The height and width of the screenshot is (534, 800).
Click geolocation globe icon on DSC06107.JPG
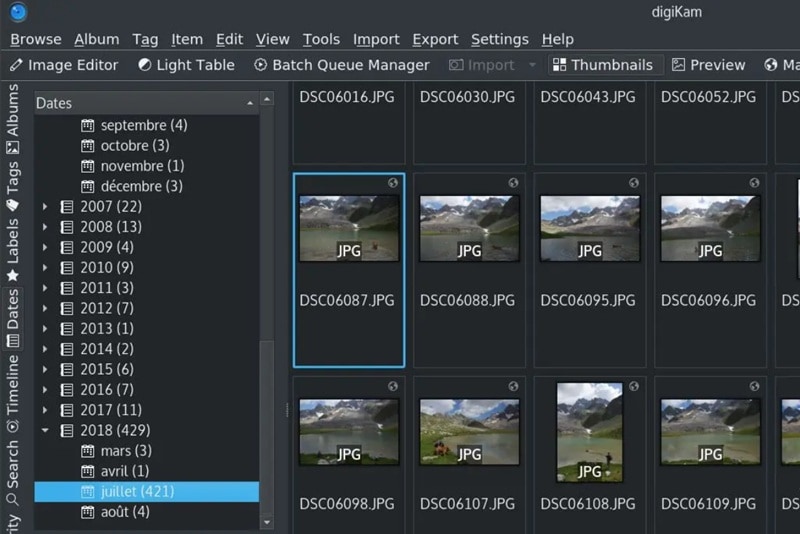point(513,386)
